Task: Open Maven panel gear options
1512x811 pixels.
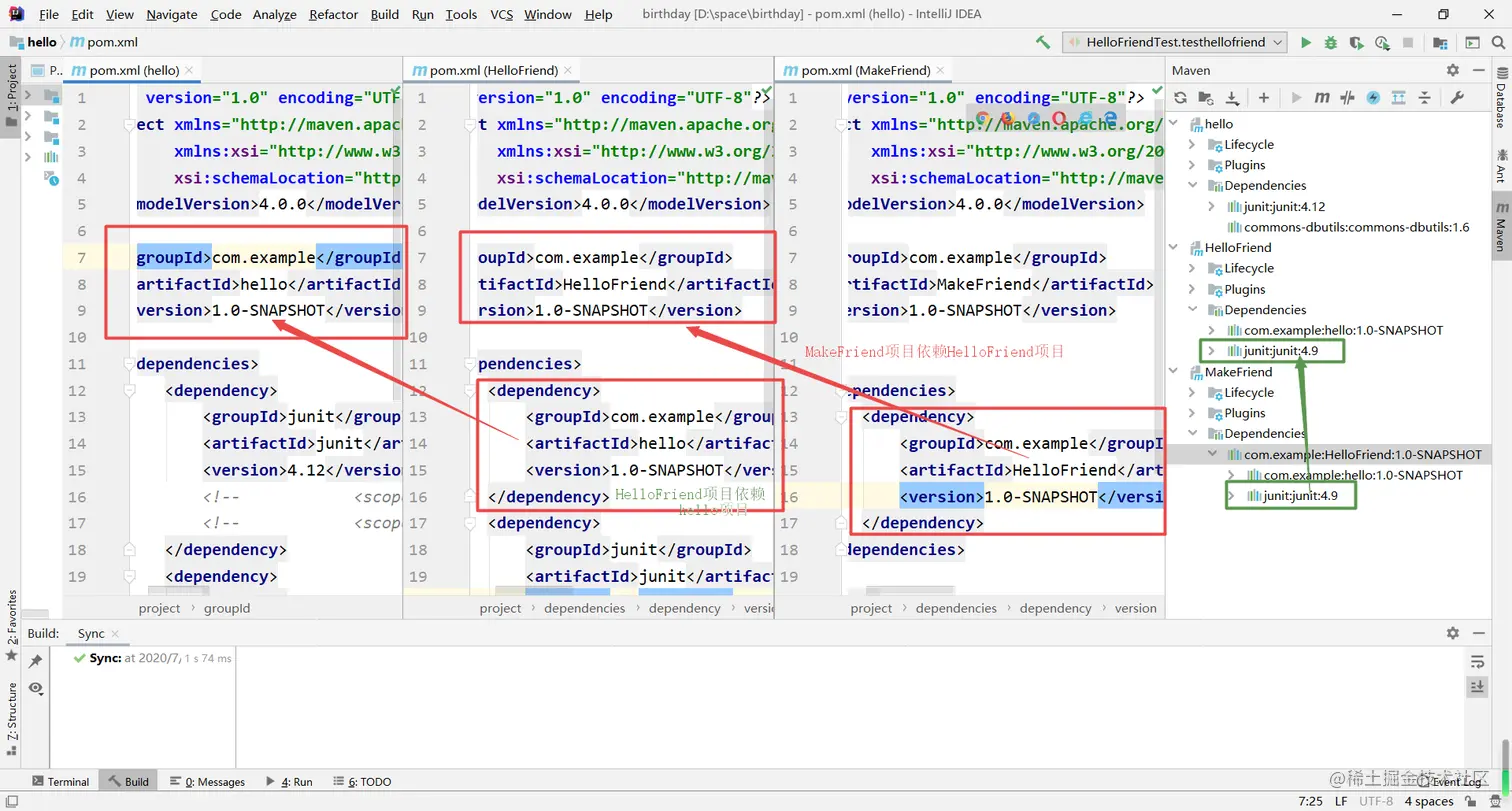Action: (1453, 70)
